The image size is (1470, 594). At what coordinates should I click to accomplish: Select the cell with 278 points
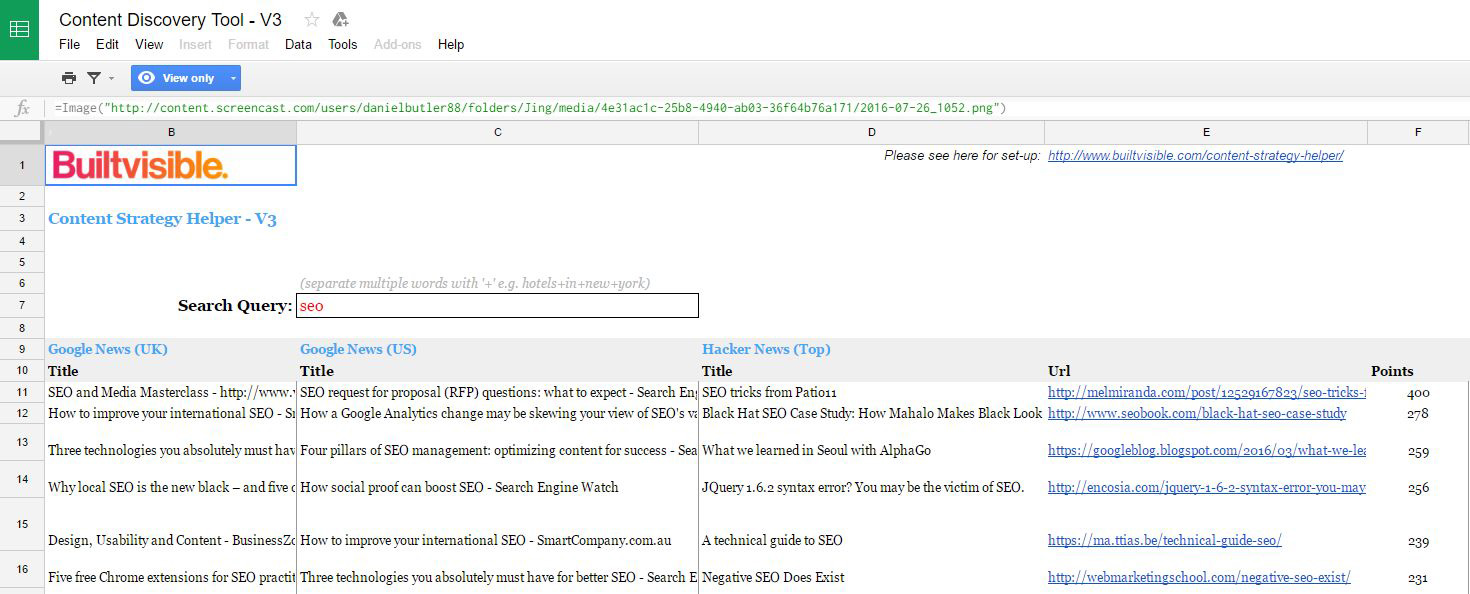point(1418,413)
